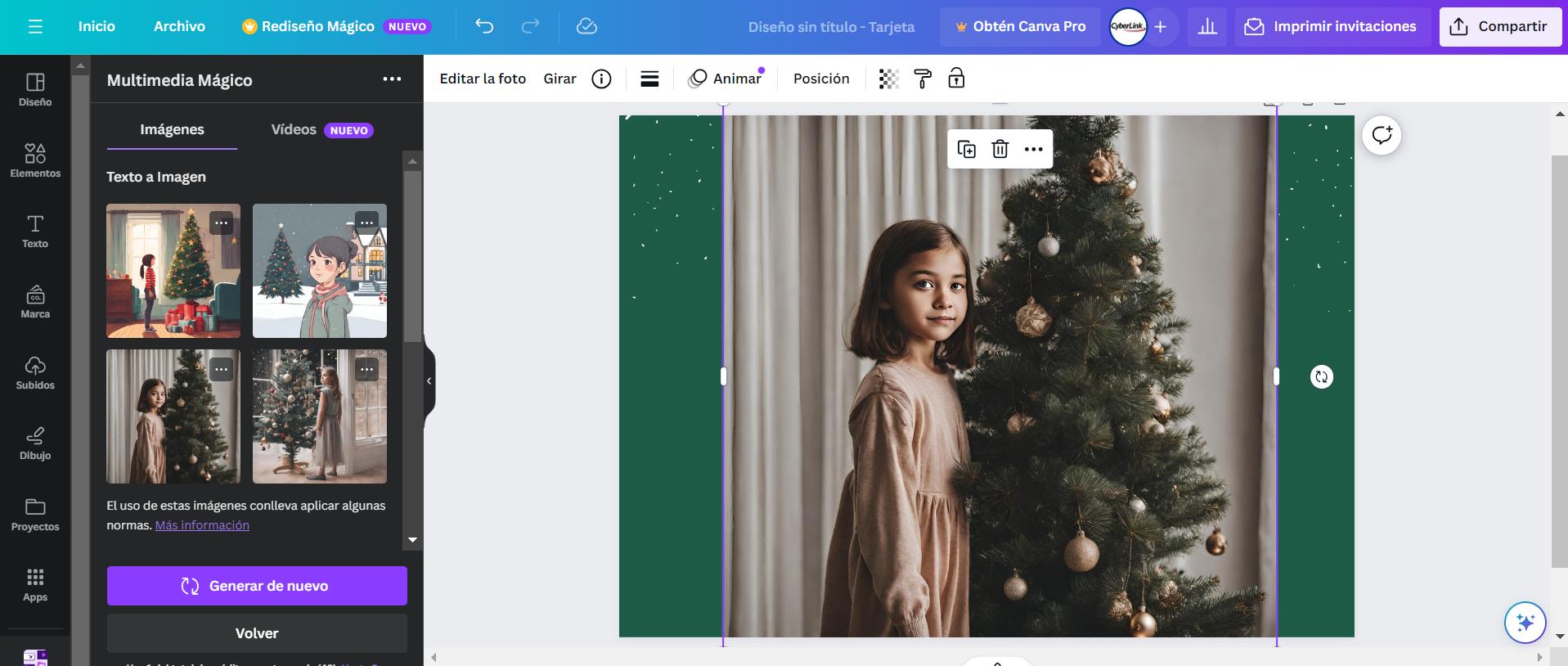The image size is (1568, 666).
Task: Open more options on floating image toolbar
Action: pyautogui.click(x=1033, y=149)
